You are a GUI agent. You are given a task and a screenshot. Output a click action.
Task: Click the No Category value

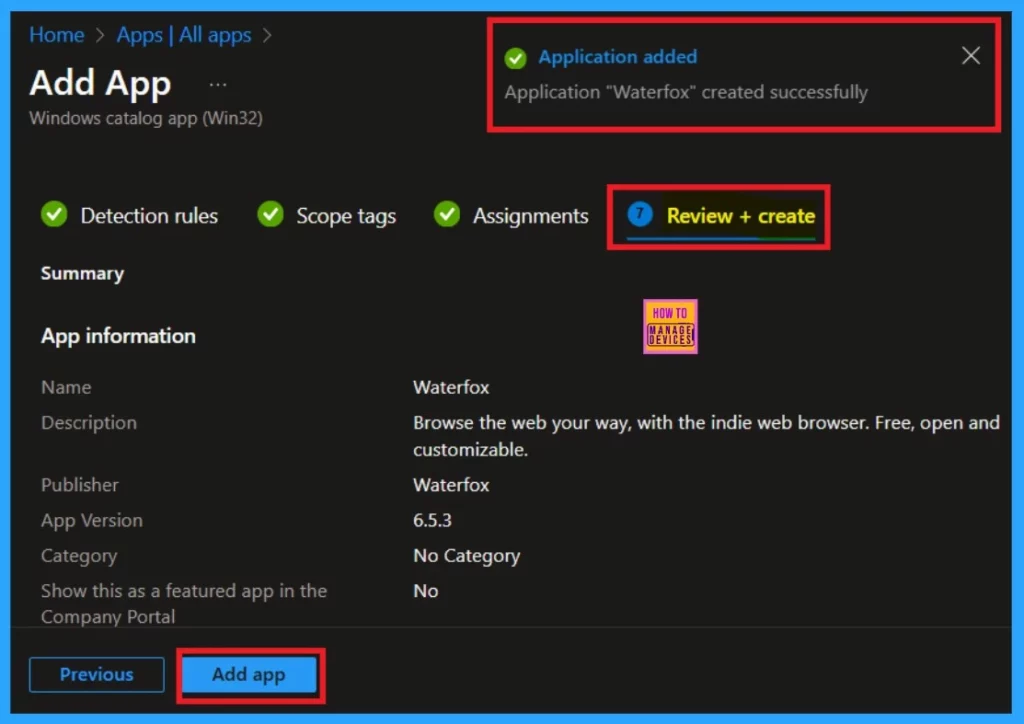point(466,556)
